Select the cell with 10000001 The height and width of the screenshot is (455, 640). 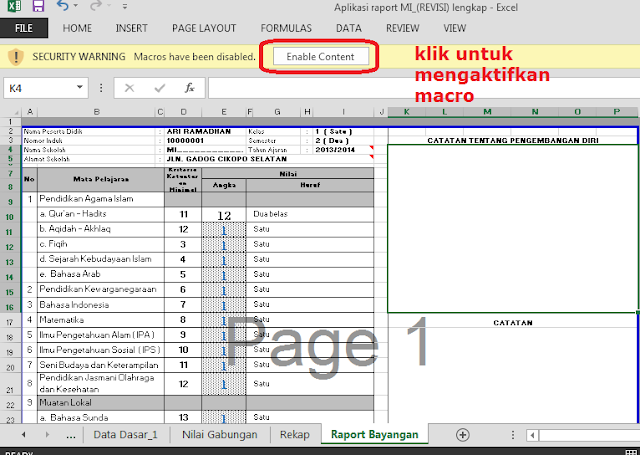(x=203, y=141)
